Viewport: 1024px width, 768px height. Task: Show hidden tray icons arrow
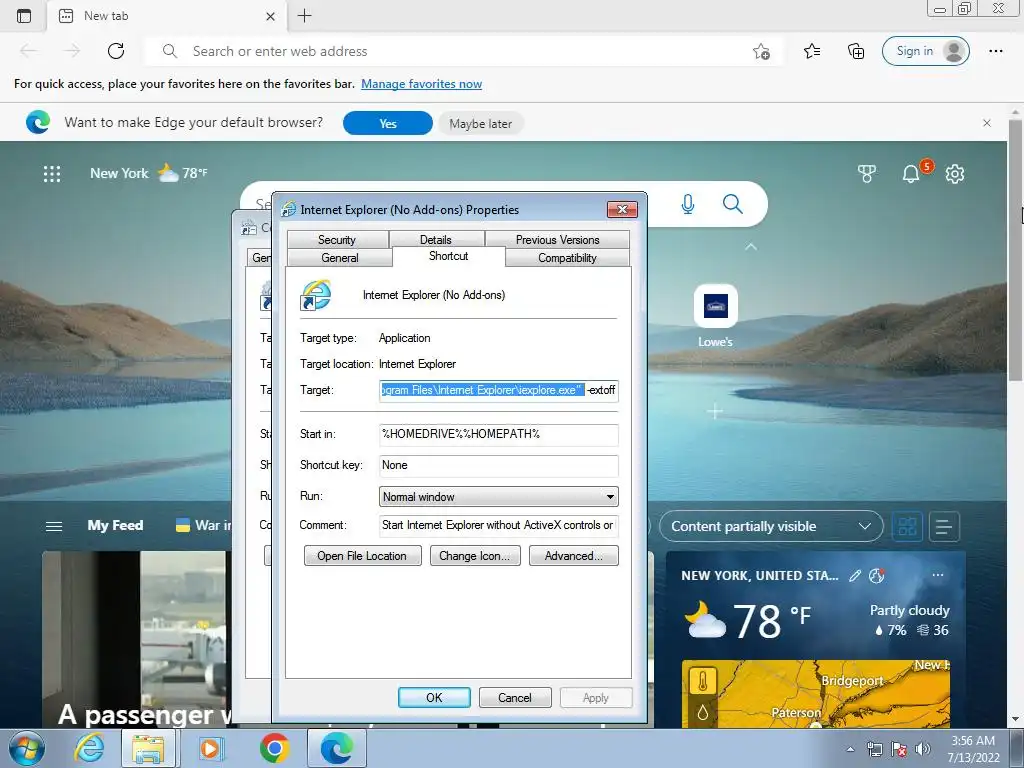coord(850,749)
